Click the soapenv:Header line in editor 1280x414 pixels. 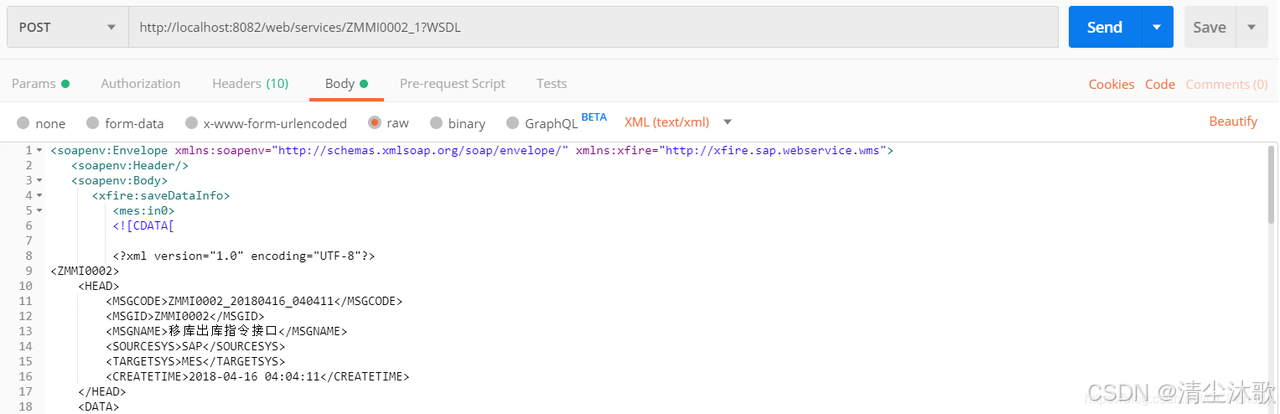[130, 165]
